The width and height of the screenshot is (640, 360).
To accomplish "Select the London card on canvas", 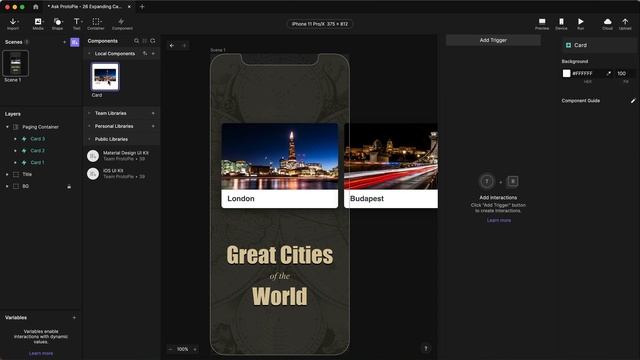I will 280,165.
